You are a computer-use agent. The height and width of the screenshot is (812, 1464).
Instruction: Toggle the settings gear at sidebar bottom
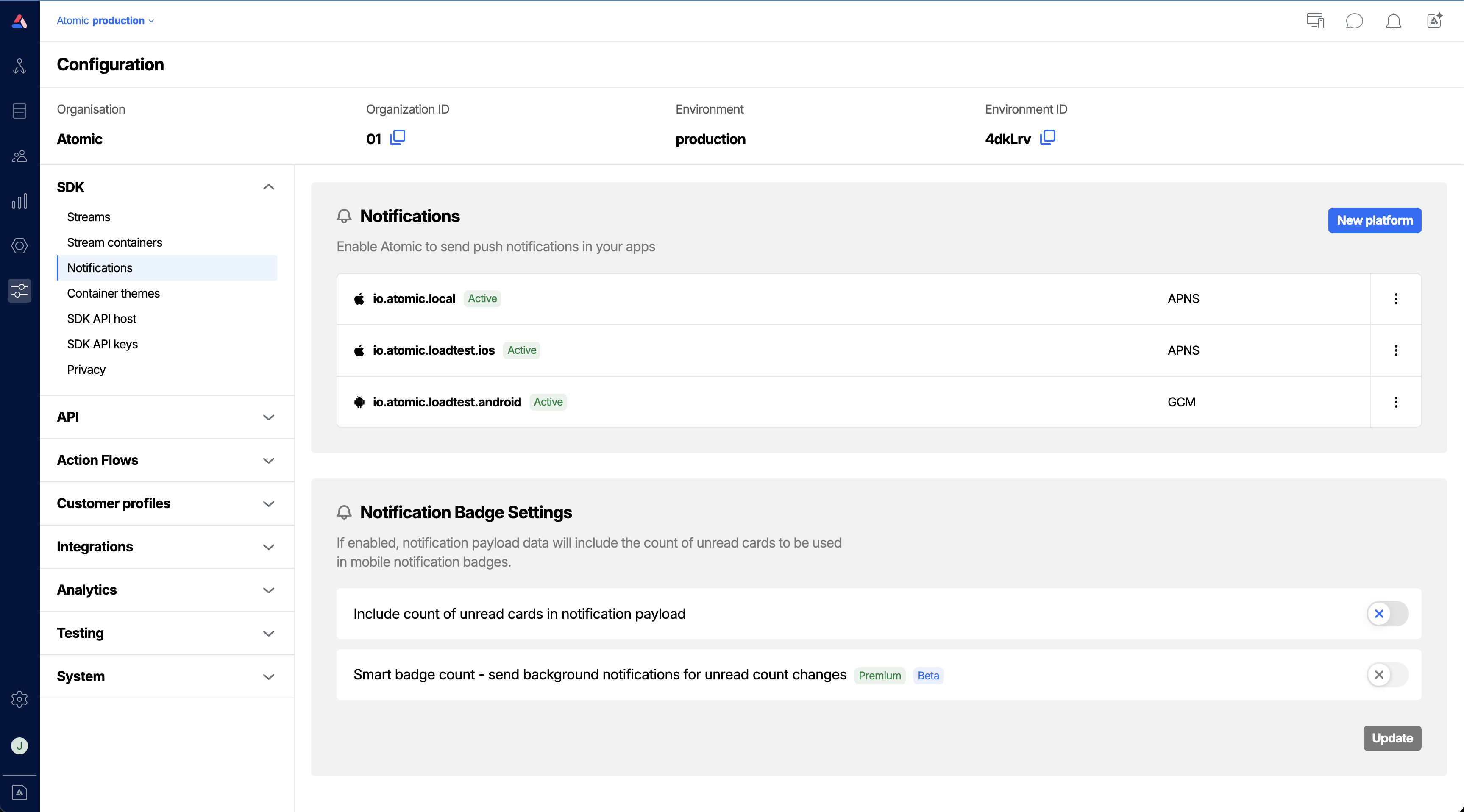pos(19,700)
